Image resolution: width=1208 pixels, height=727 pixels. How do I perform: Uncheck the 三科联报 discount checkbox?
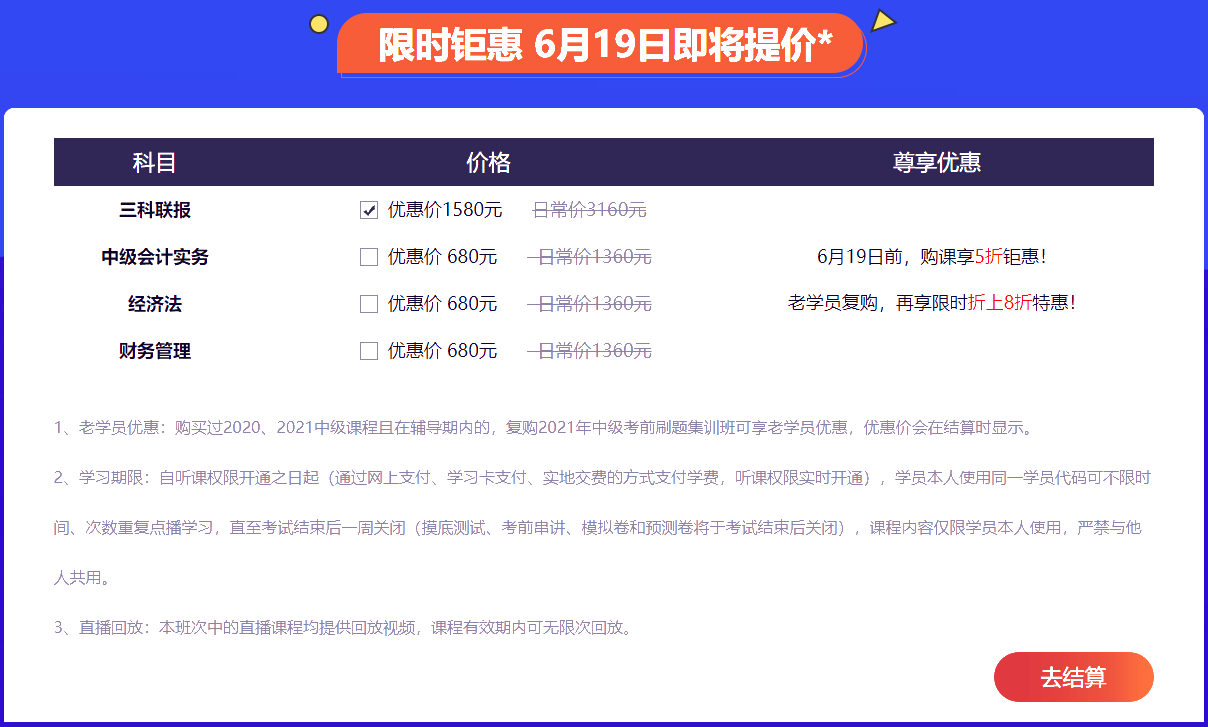[368, 209]
